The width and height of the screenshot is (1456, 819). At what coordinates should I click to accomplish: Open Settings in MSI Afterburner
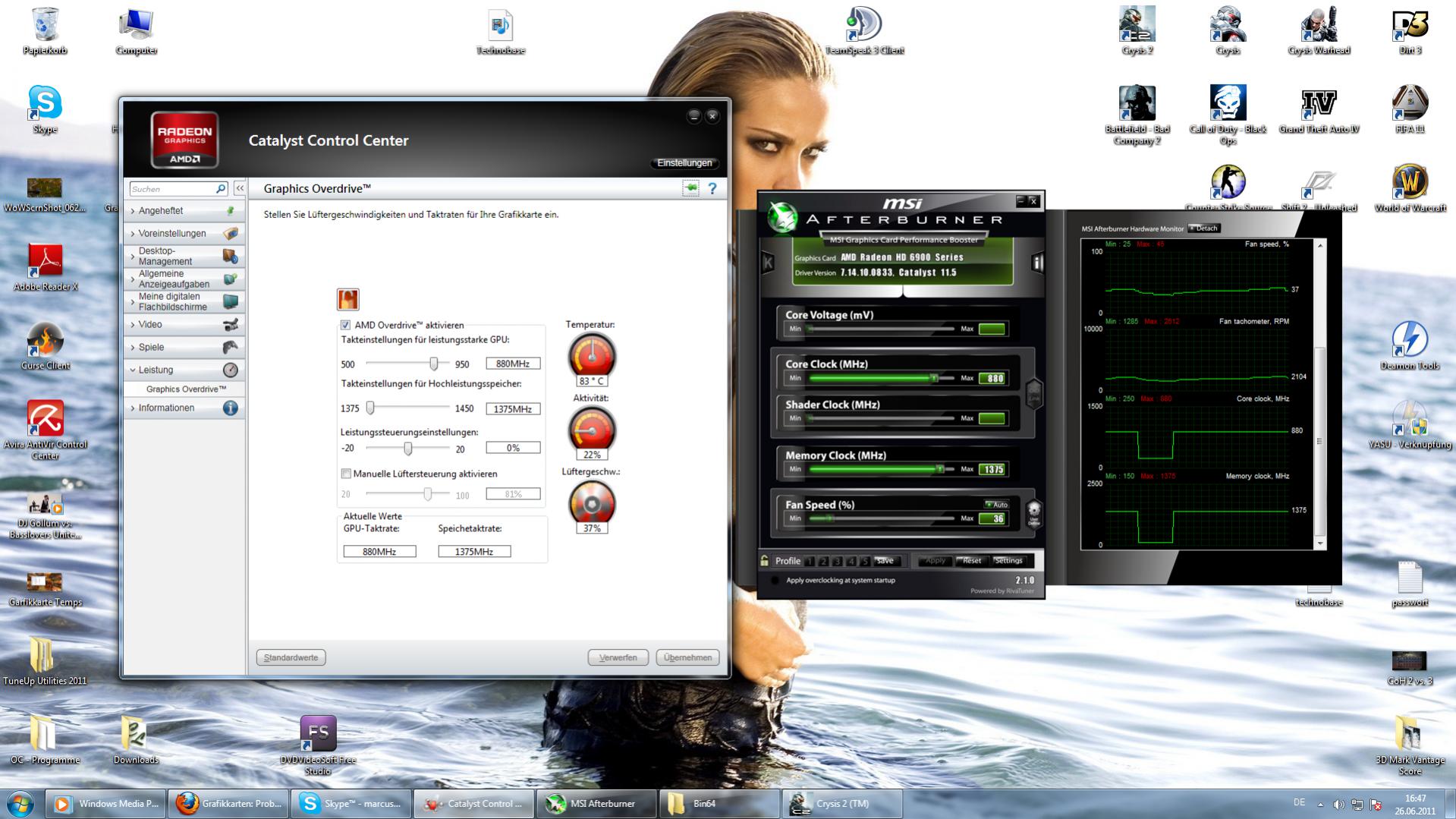[x=1008, y=561]
